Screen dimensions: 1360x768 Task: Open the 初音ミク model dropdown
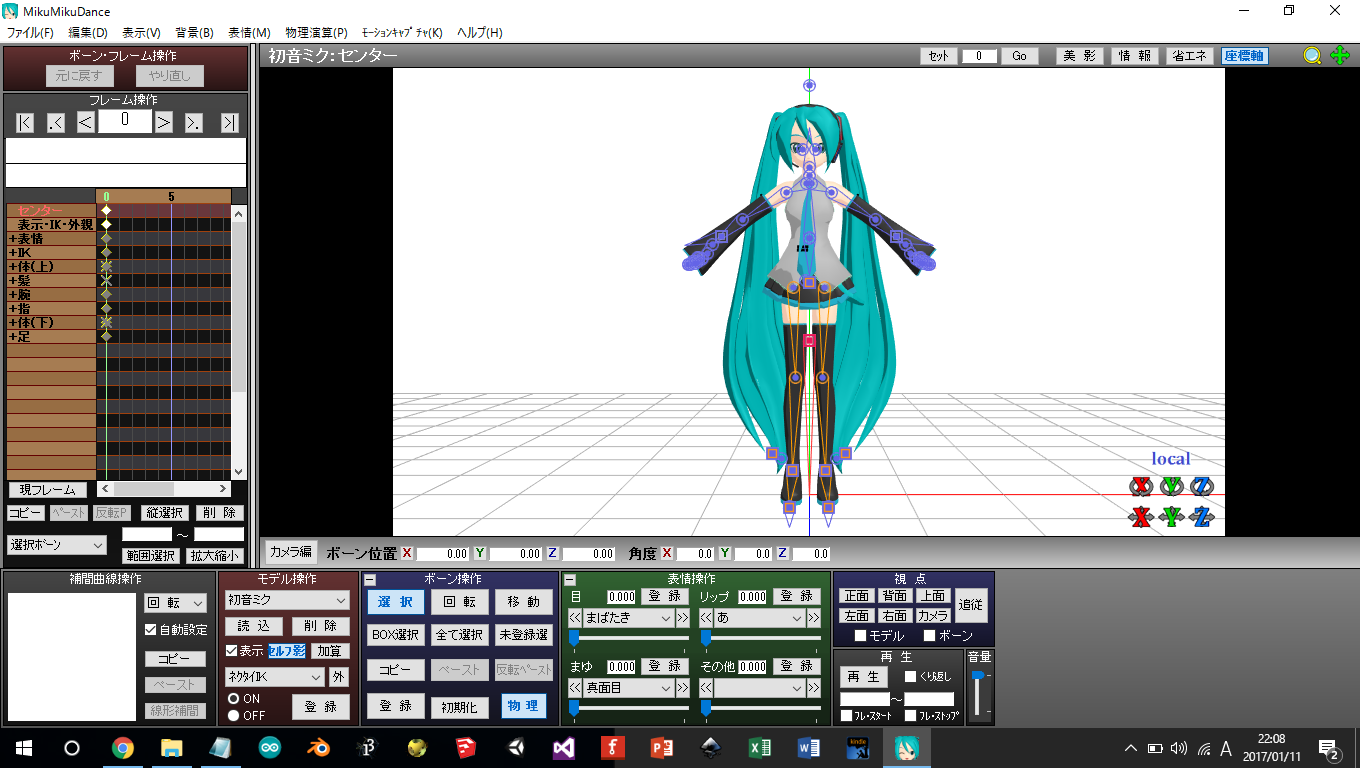point(287,600)
